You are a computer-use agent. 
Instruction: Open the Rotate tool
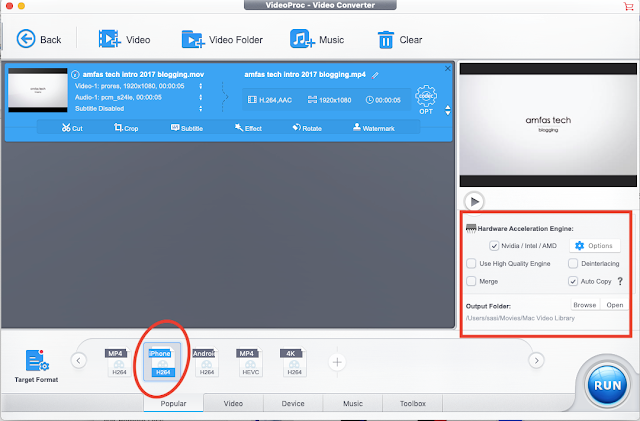[307, 128]
